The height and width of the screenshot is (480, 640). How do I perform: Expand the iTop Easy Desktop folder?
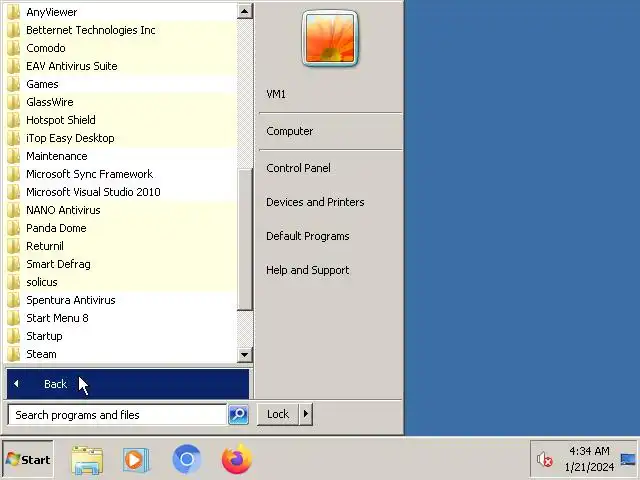click(x=121, y=138)
